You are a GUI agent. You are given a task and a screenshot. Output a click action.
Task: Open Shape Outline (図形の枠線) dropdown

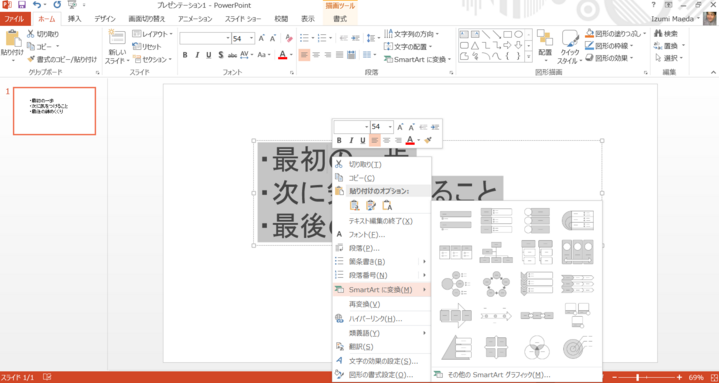click(609, 46)
